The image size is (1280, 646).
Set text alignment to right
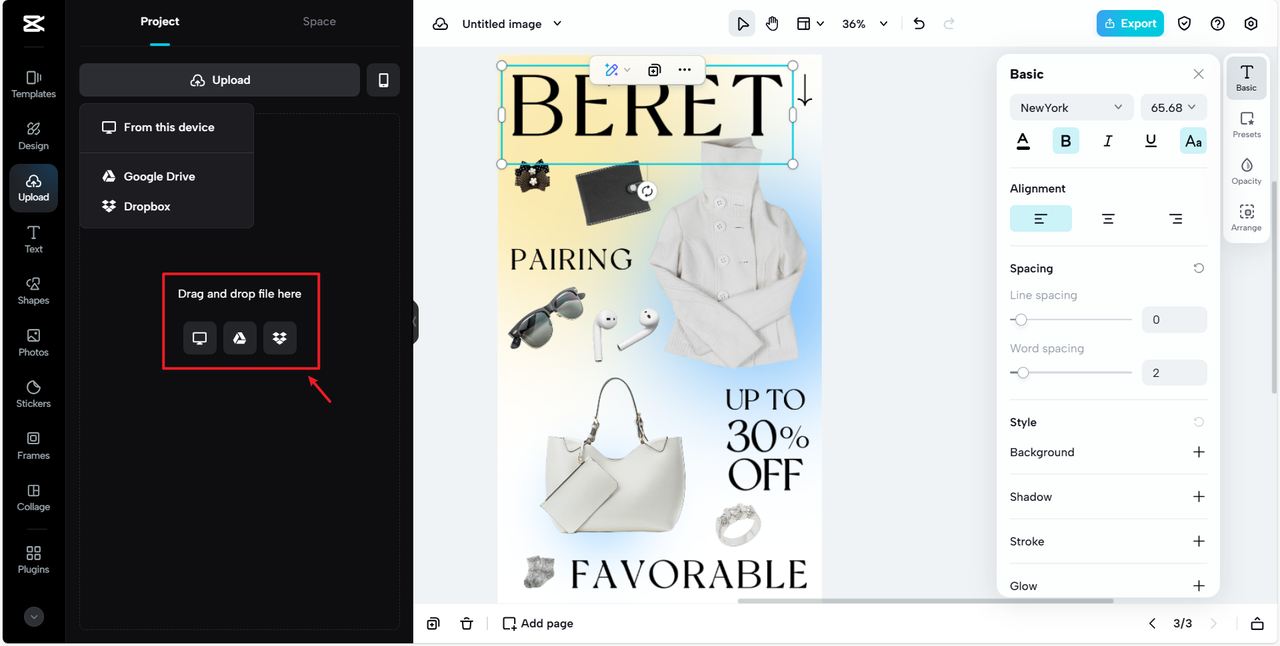1176,218
